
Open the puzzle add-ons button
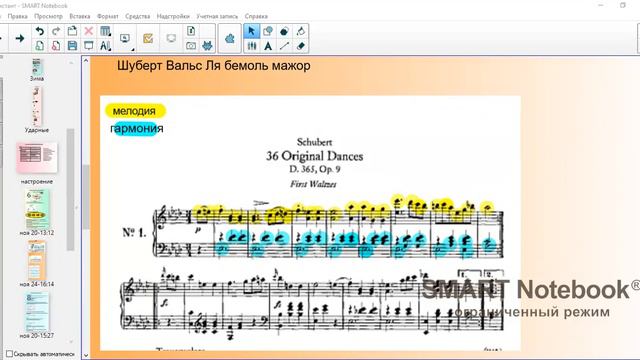(x=230, y=39)
